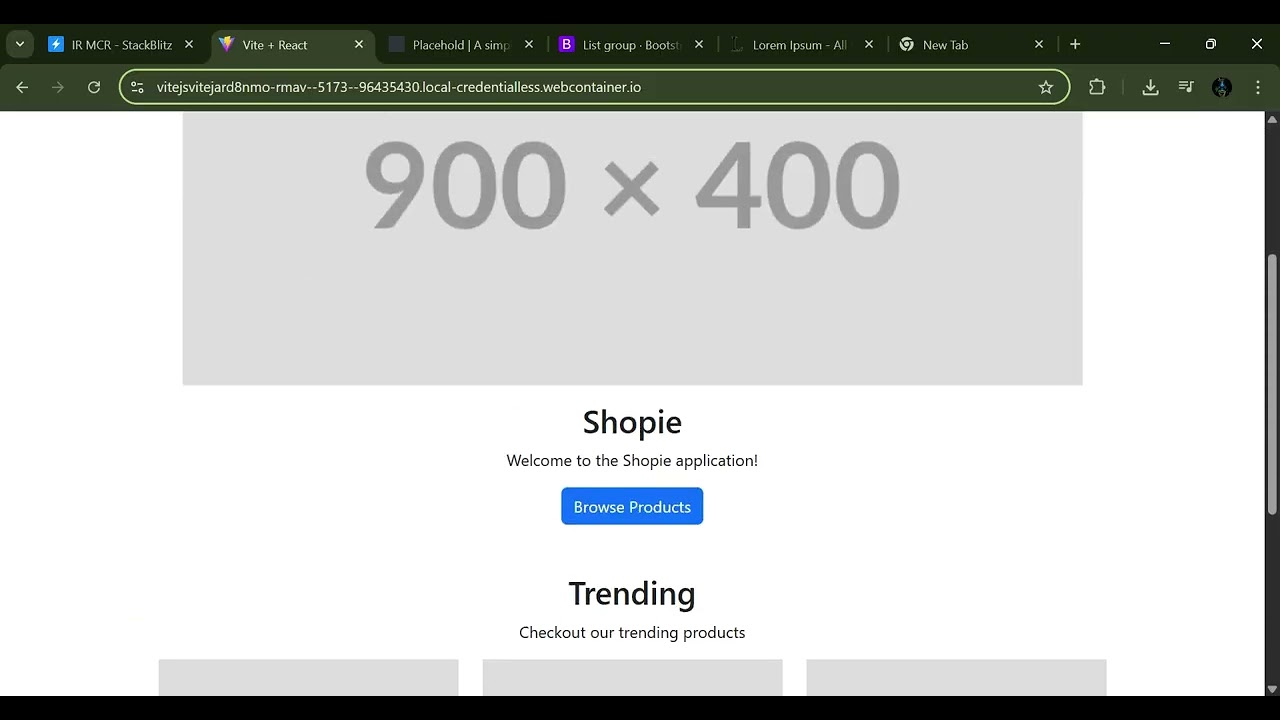Screen dimensions: 1280x720
Task: Click the scrollbar up arrow
Action: pos(1272,120)
